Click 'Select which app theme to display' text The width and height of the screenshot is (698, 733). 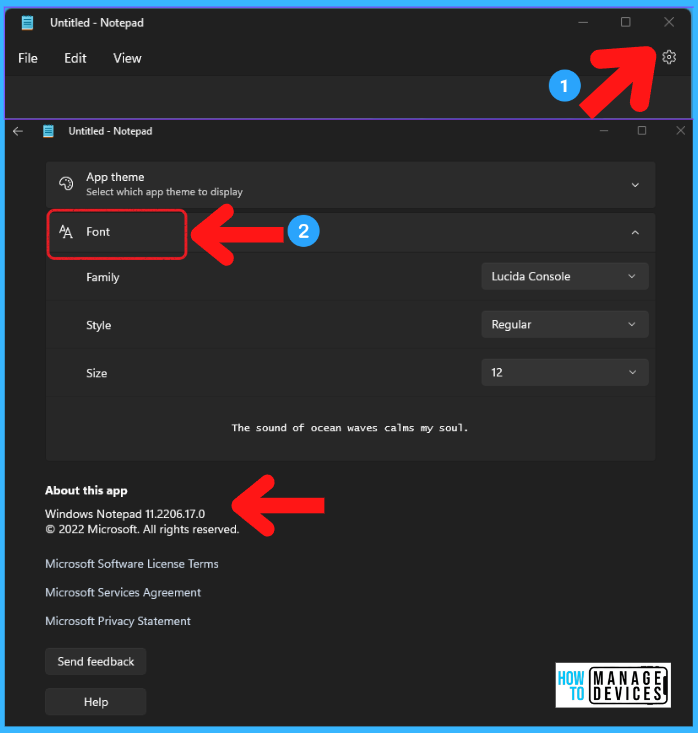(165, 192)
